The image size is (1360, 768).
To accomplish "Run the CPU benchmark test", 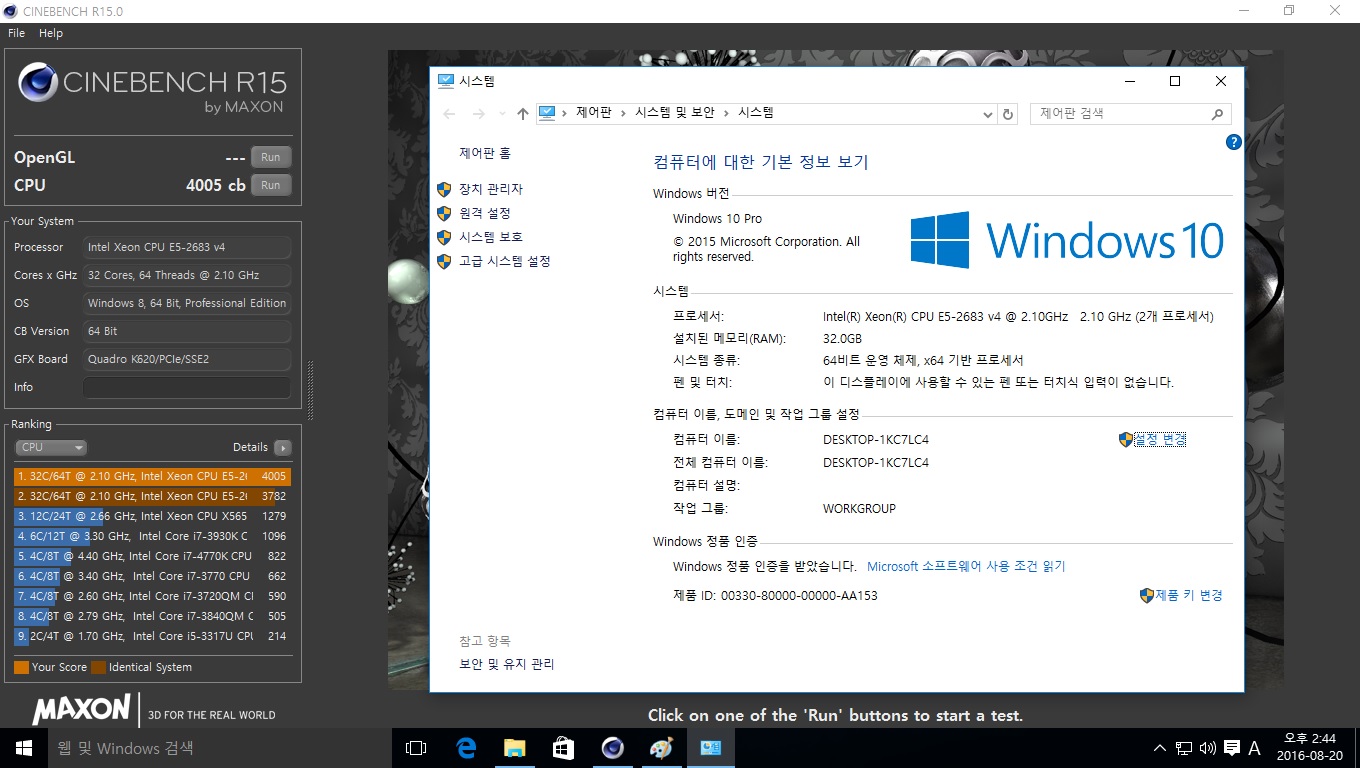I will (271, 185).
